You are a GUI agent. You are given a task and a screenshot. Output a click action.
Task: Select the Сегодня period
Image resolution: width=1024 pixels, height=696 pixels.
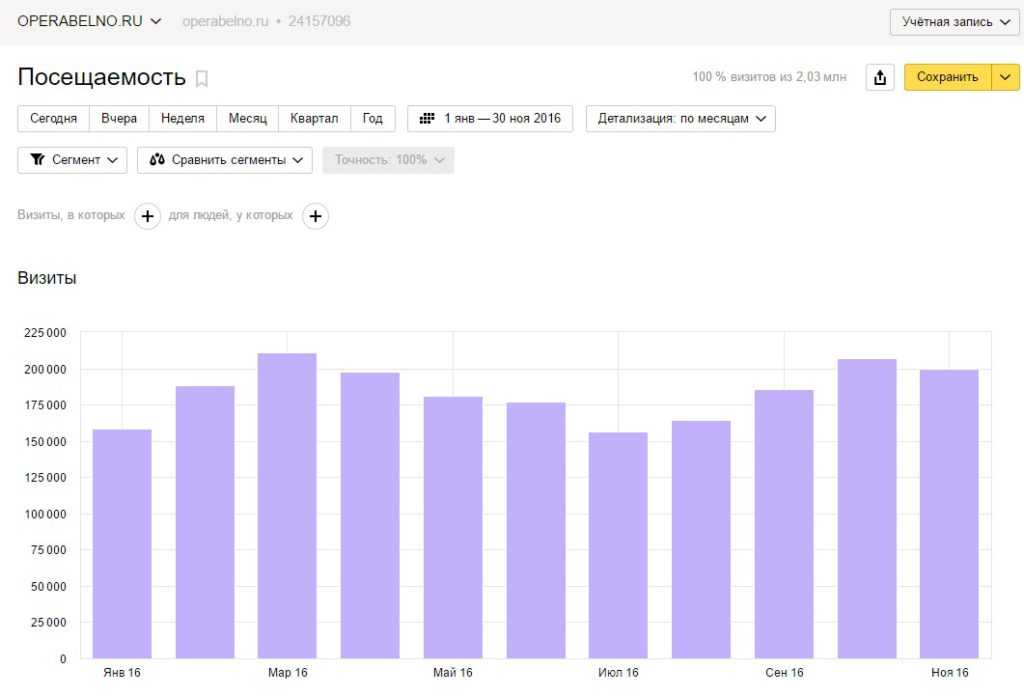click(54, 119)
